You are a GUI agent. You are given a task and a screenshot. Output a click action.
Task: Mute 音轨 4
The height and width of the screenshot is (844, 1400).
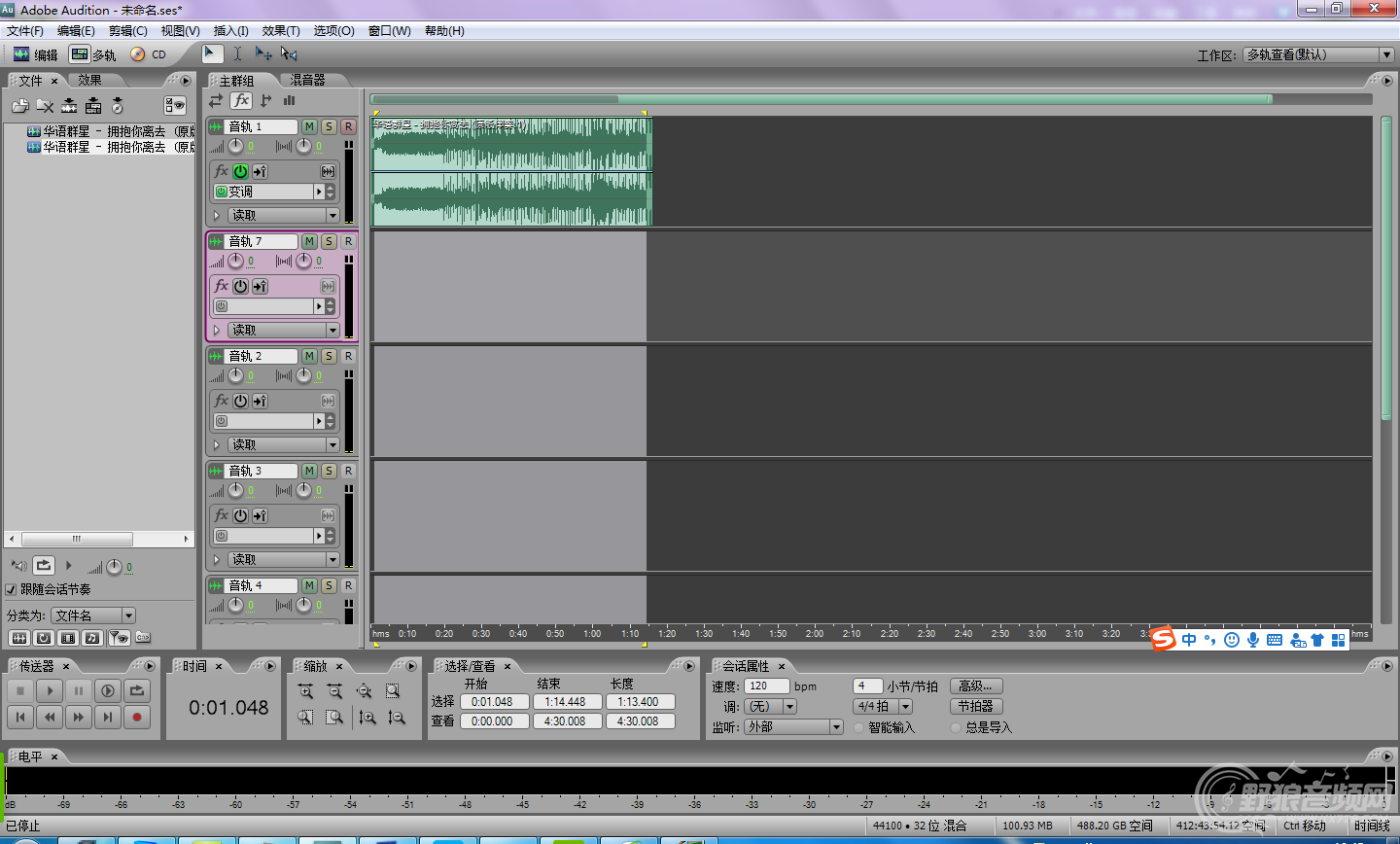pyautogui.click(x=309, y=585)
